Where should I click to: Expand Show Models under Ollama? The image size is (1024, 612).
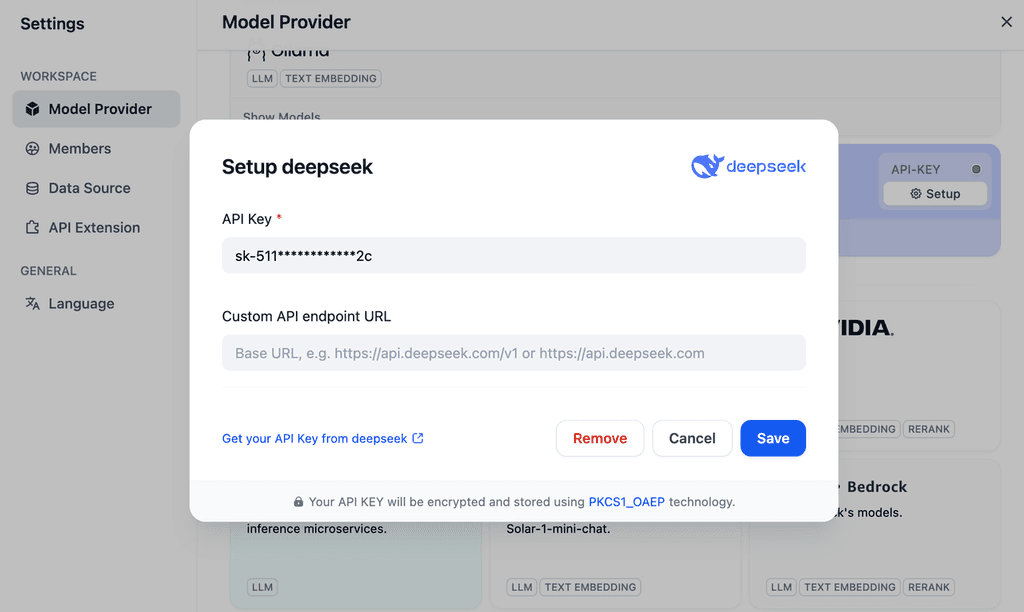(279, 117)
